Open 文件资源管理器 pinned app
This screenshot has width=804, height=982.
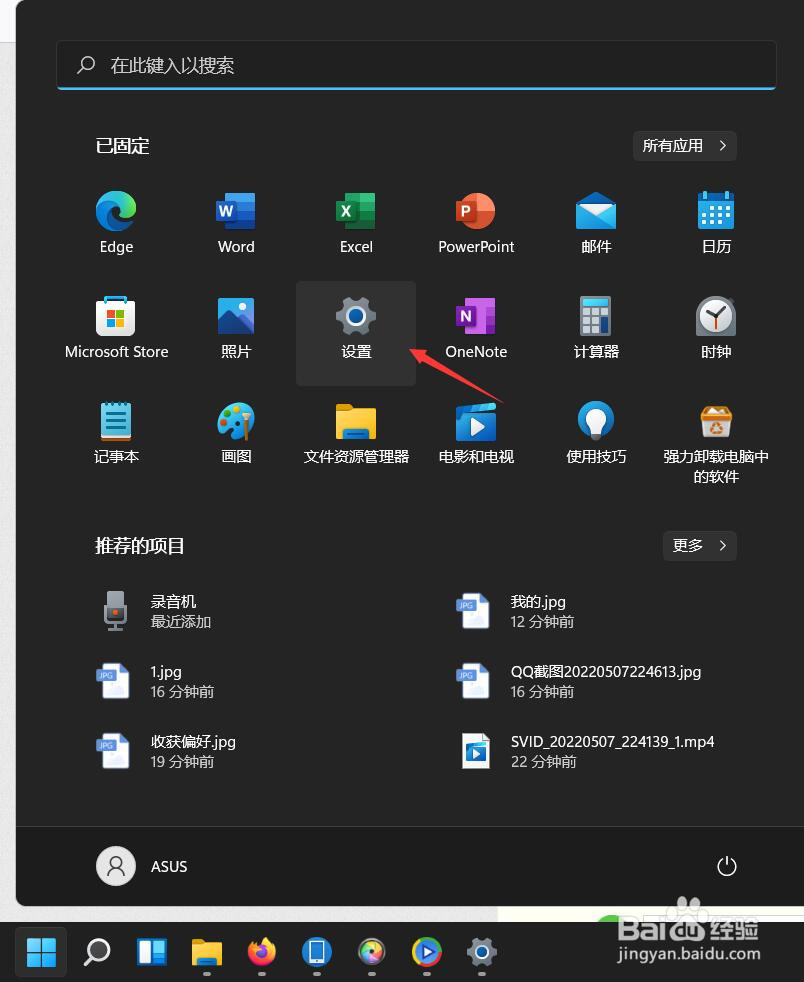click(356, 433)
